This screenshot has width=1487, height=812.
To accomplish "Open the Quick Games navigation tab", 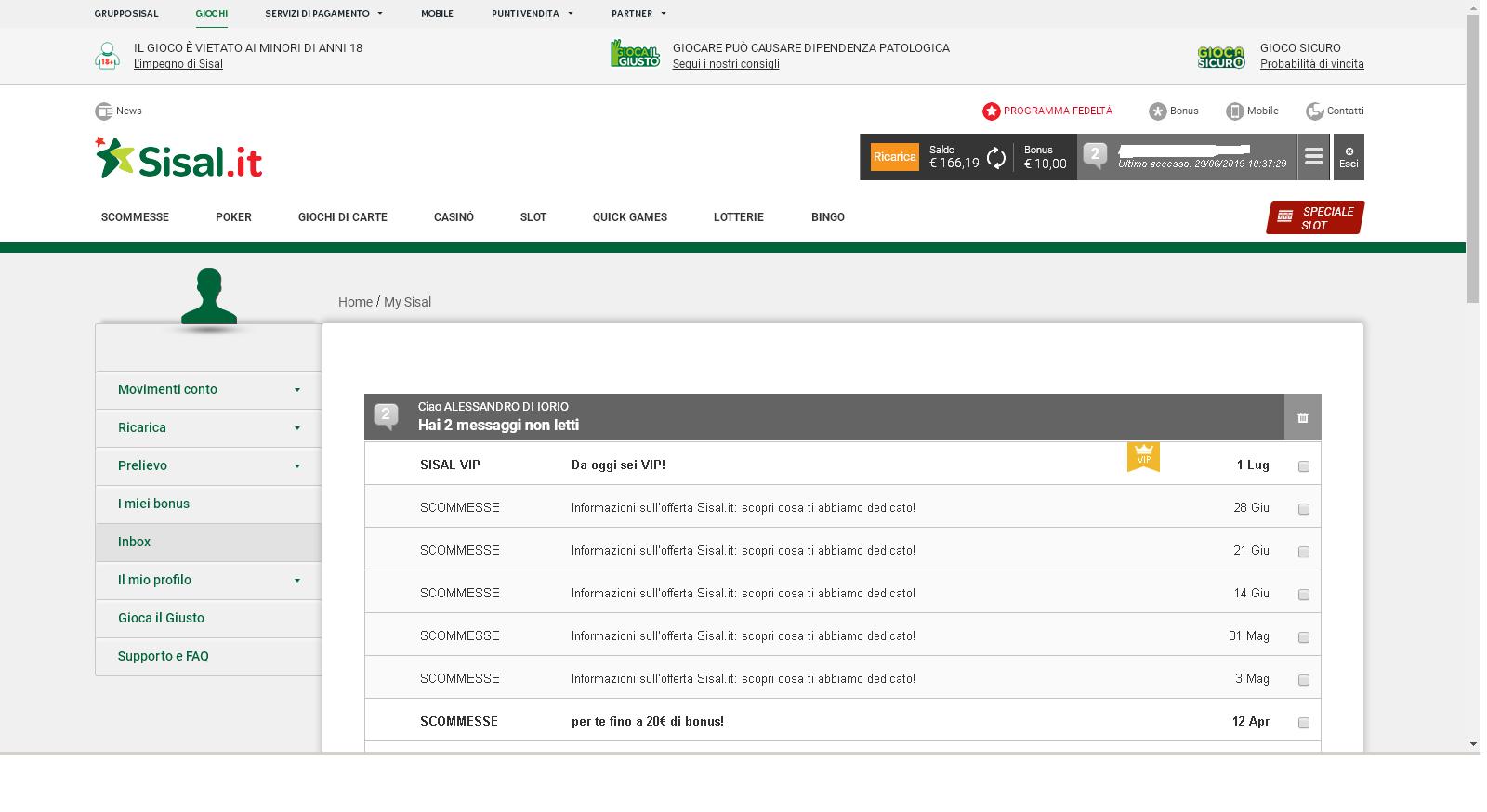I will pyautogui.click(x=630, y=217).
